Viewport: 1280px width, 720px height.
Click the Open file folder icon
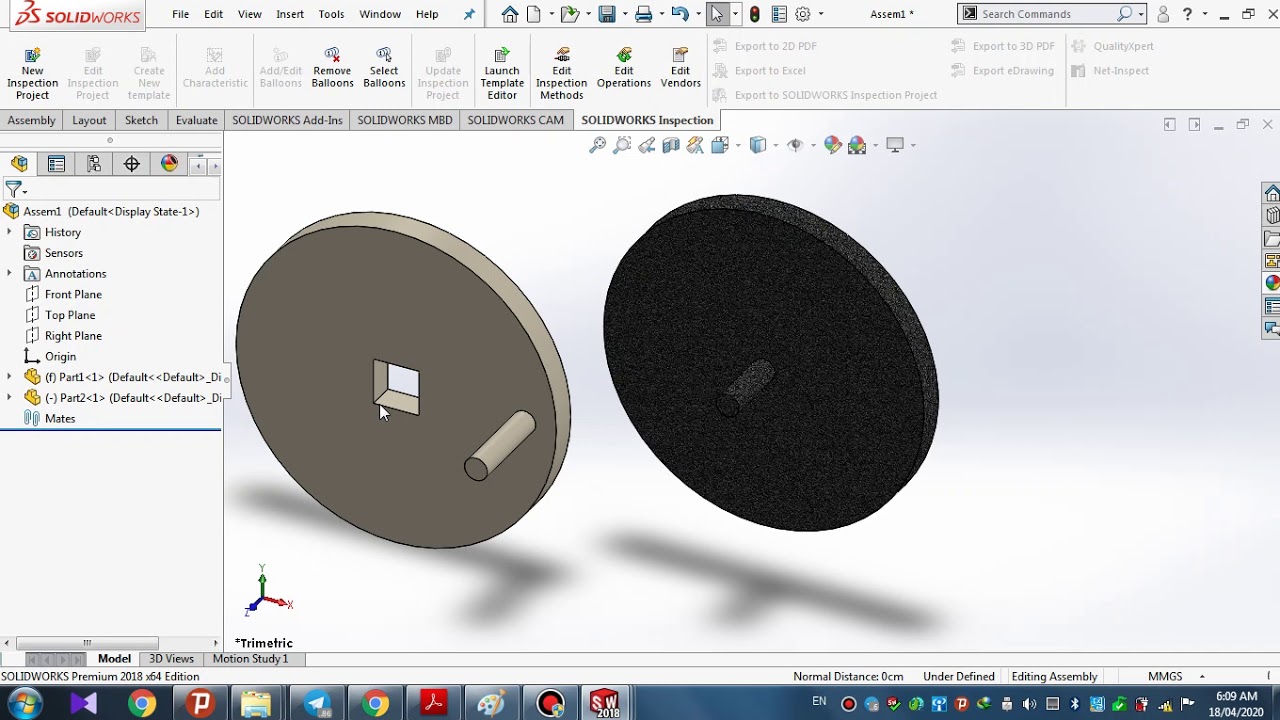pyautogui.click(x=569, y=14)
